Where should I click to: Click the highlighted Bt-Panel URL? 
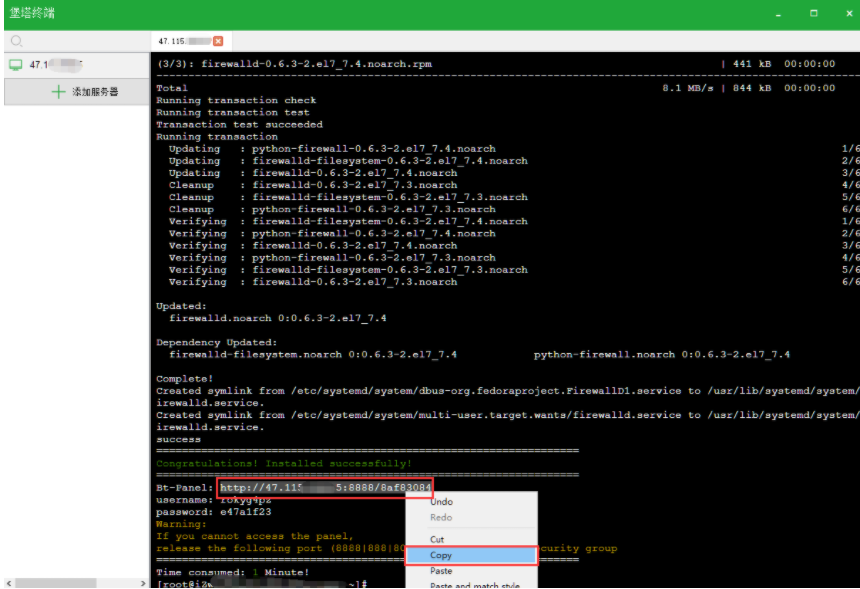pyautogui.click(x=325, y=488)
